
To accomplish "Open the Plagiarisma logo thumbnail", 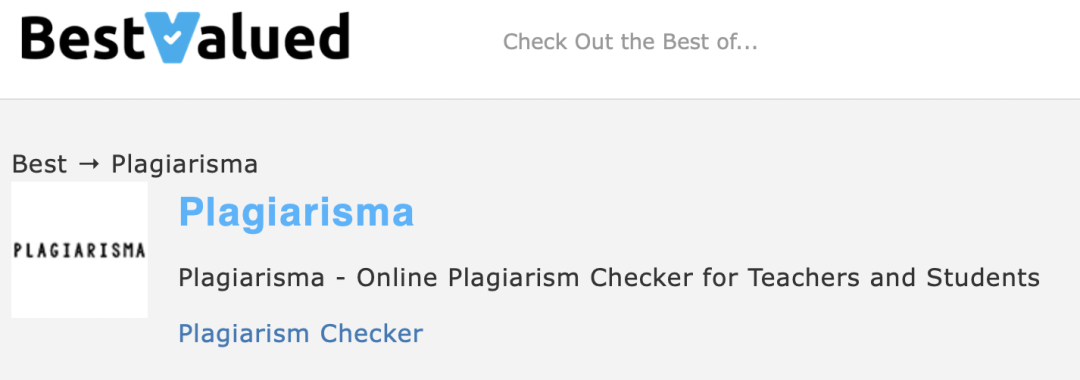I will click(x=79, y=250).
